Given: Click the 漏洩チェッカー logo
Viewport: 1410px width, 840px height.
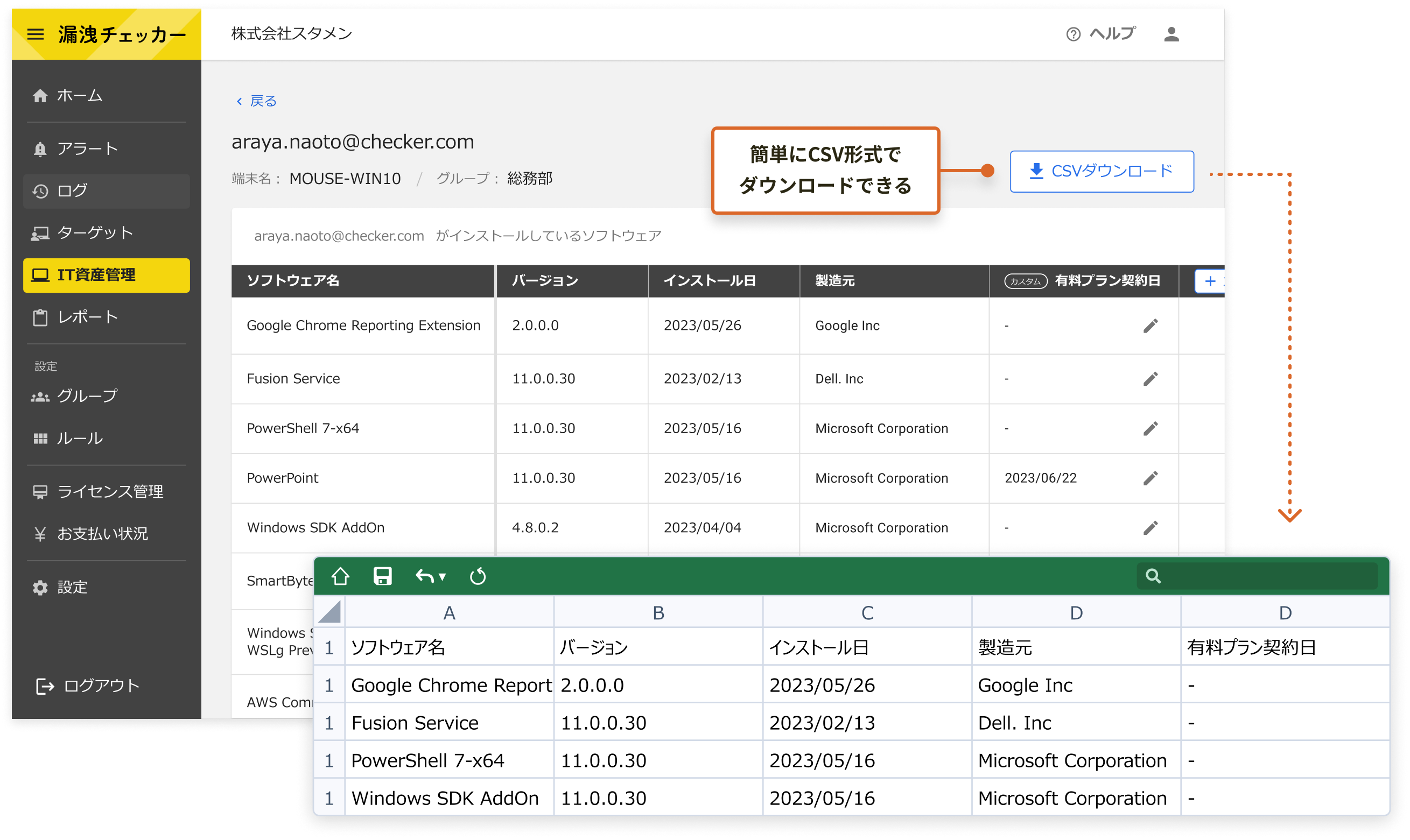Looking at the screenshot, I should (122, 34).
